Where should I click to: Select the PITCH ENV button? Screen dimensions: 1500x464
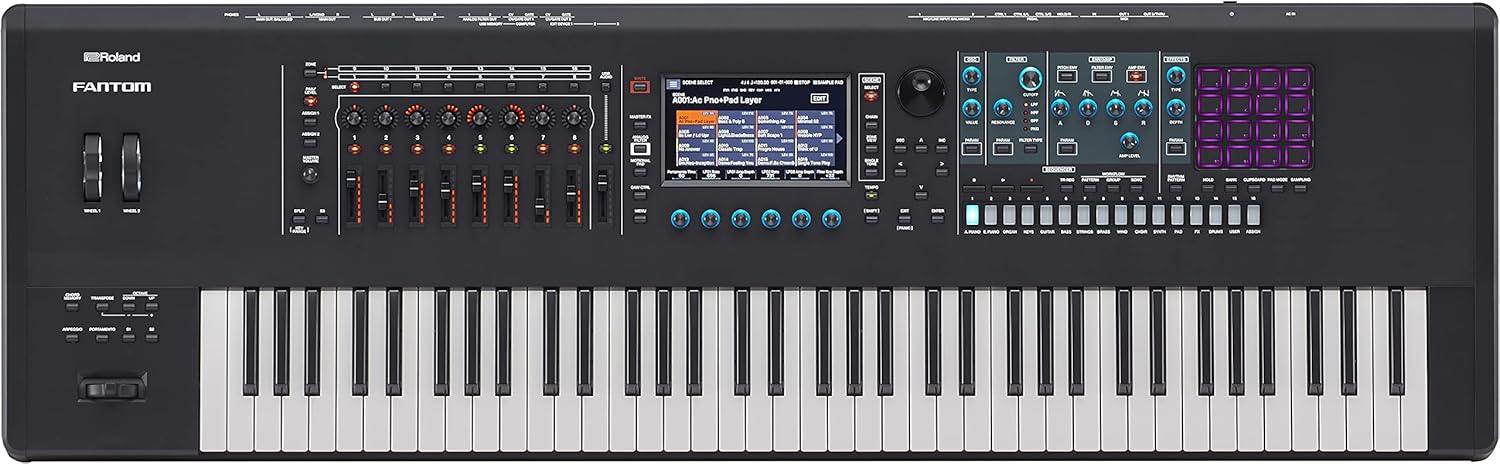point(1065,76)
